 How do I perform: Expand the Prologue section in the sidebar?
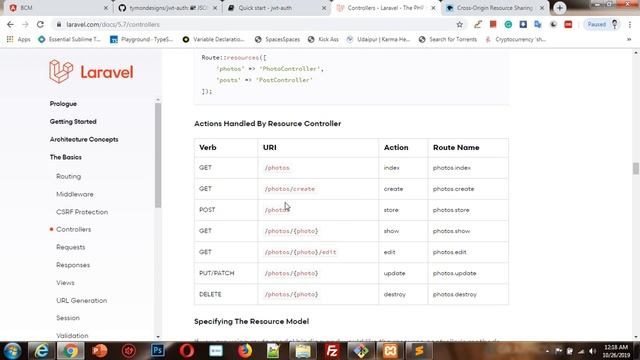(x=63, y=104)
